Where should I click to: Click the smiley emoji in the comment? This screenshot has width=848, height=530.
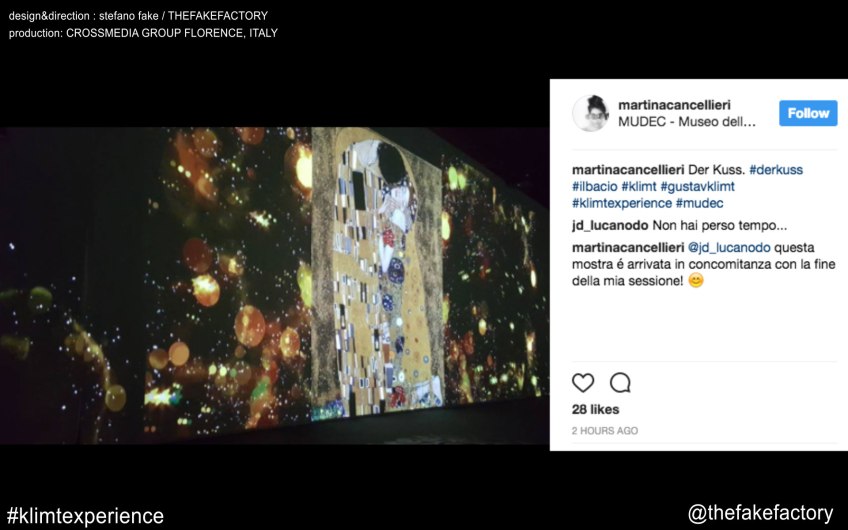coord(696,281)
